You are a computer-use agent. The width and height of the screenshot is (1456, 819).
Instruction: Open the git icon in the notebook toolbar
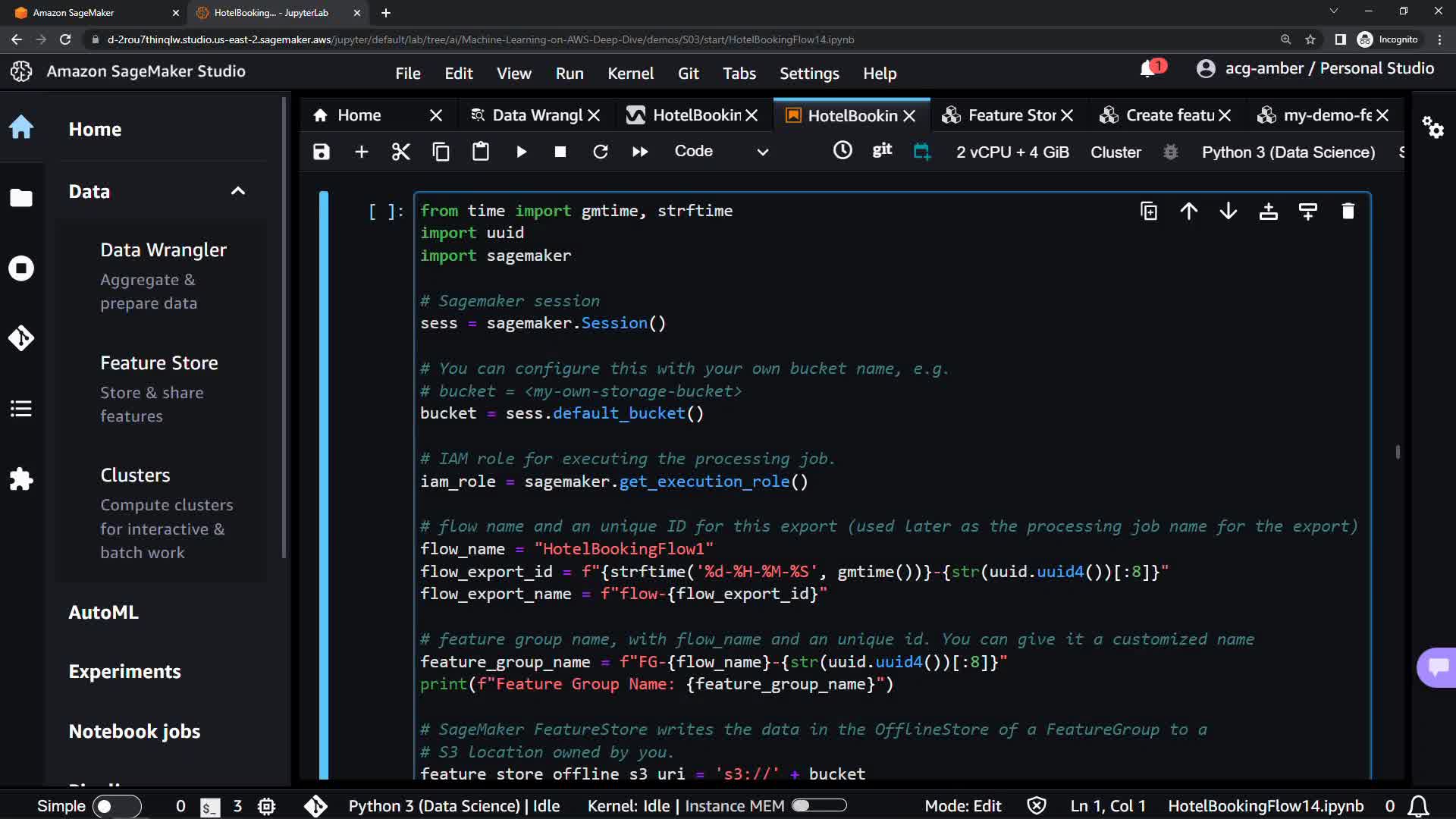point(882,150)
